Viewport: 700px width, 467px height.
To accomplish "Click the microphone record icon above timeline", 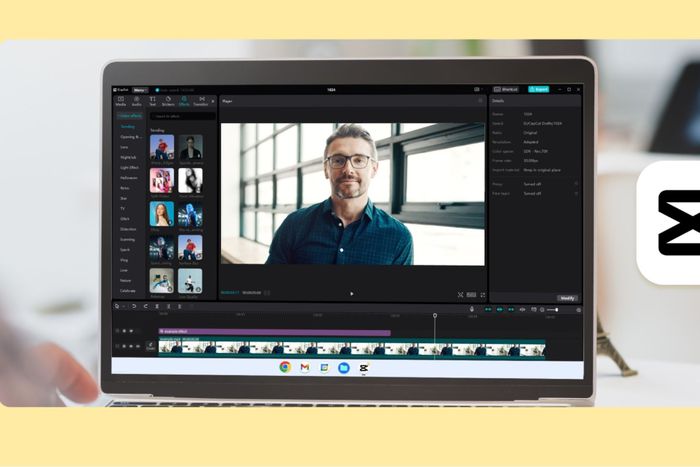I will pos(472,309).
